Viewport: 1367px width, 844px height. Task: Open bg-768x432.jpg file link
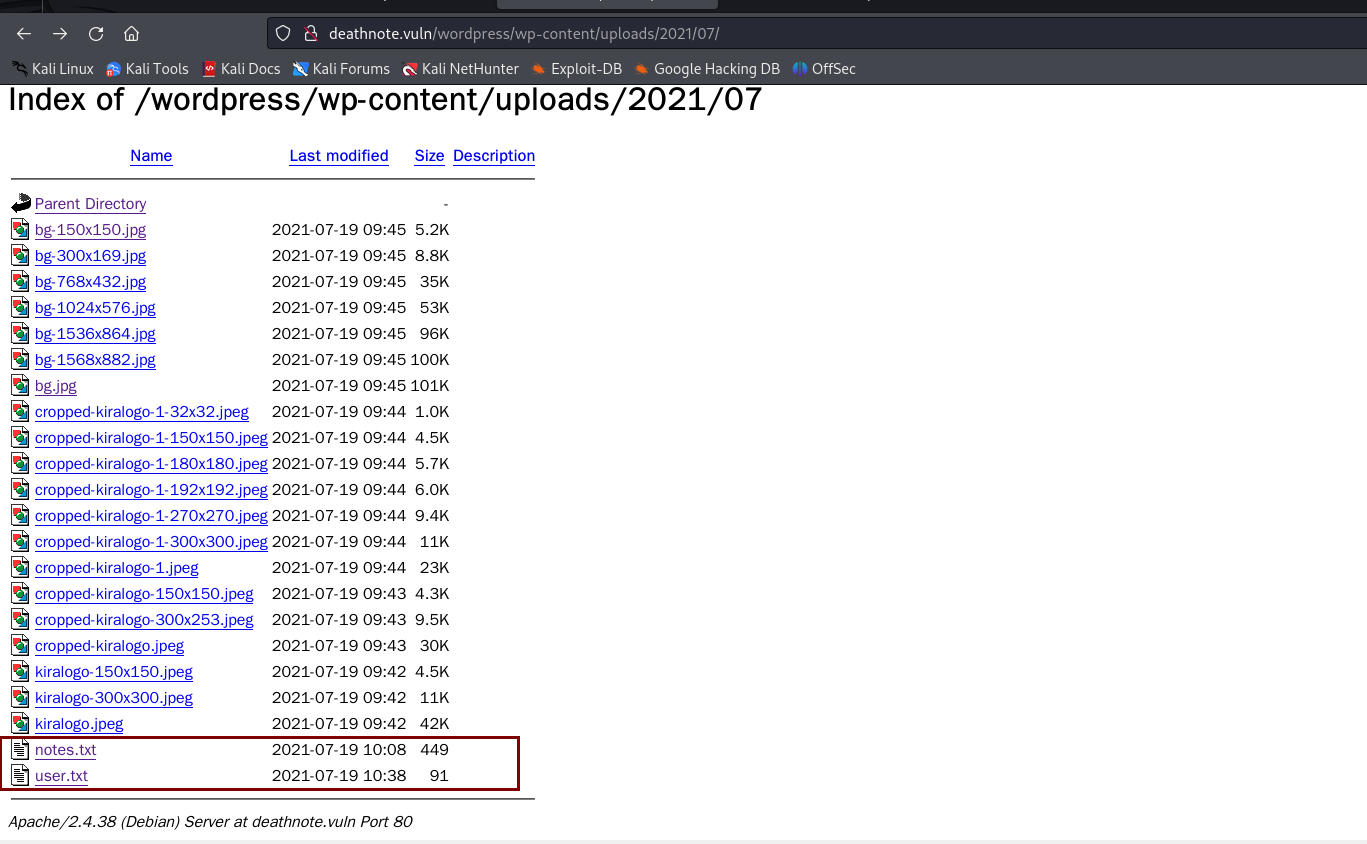[90, 282]
